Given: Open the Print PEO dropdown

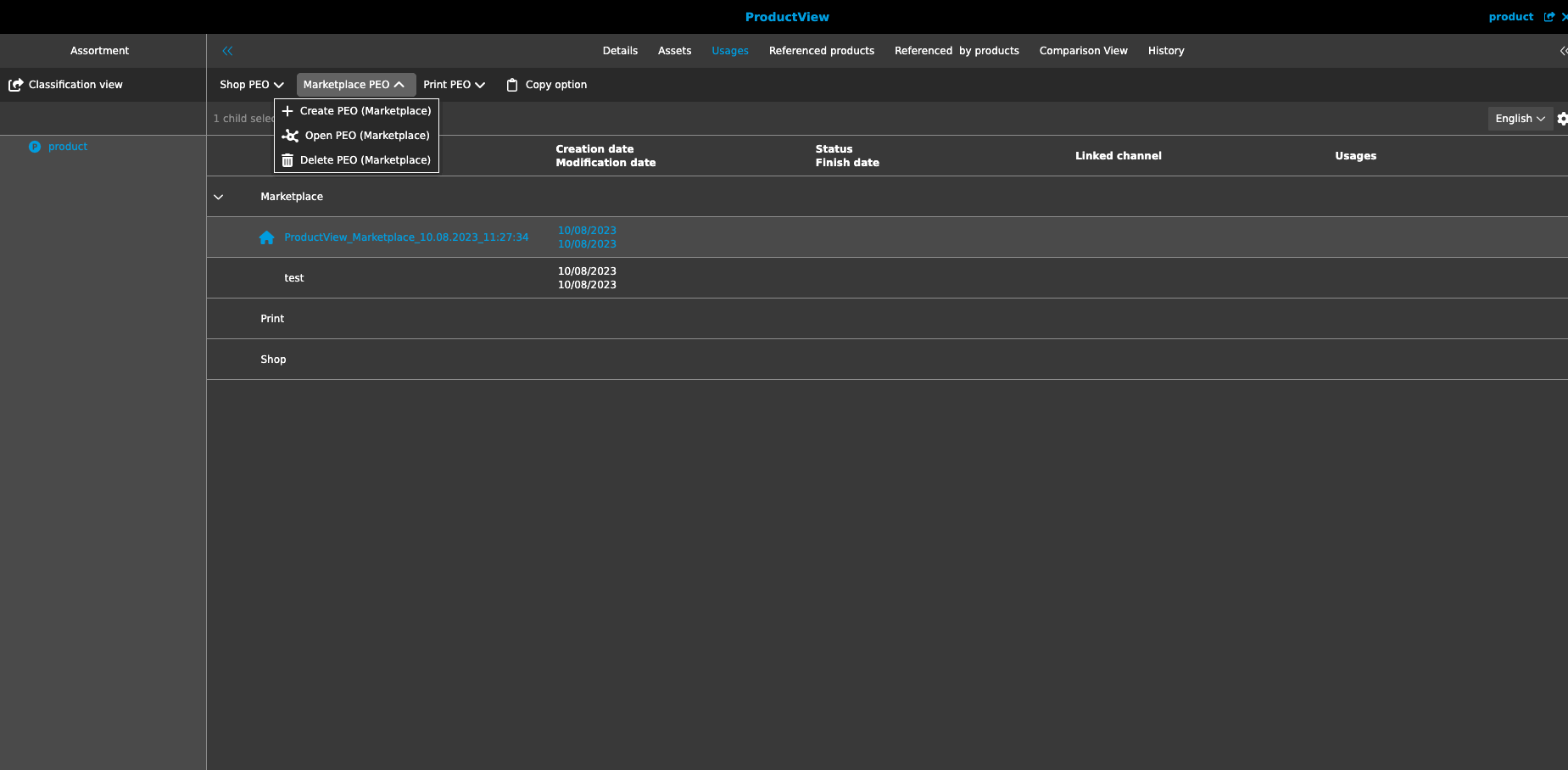Looking at the screenshot, I should click(454, 85).
